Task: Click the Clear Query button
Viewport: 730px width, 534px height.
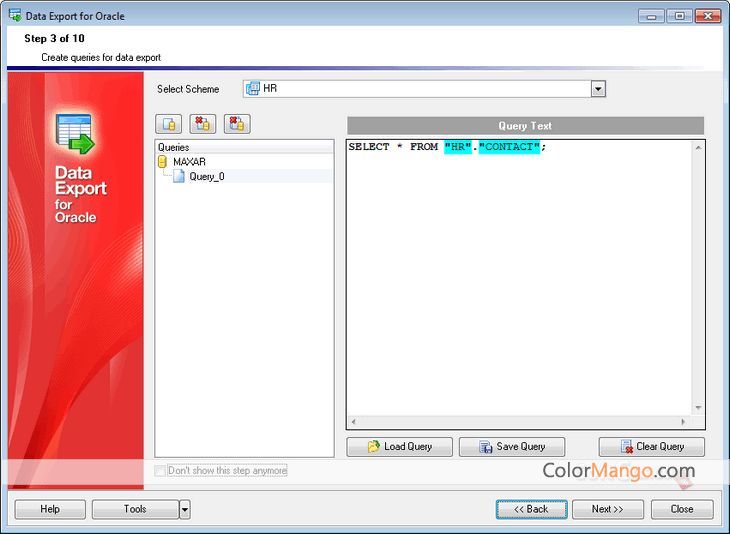Action: (x=652, y=447)
